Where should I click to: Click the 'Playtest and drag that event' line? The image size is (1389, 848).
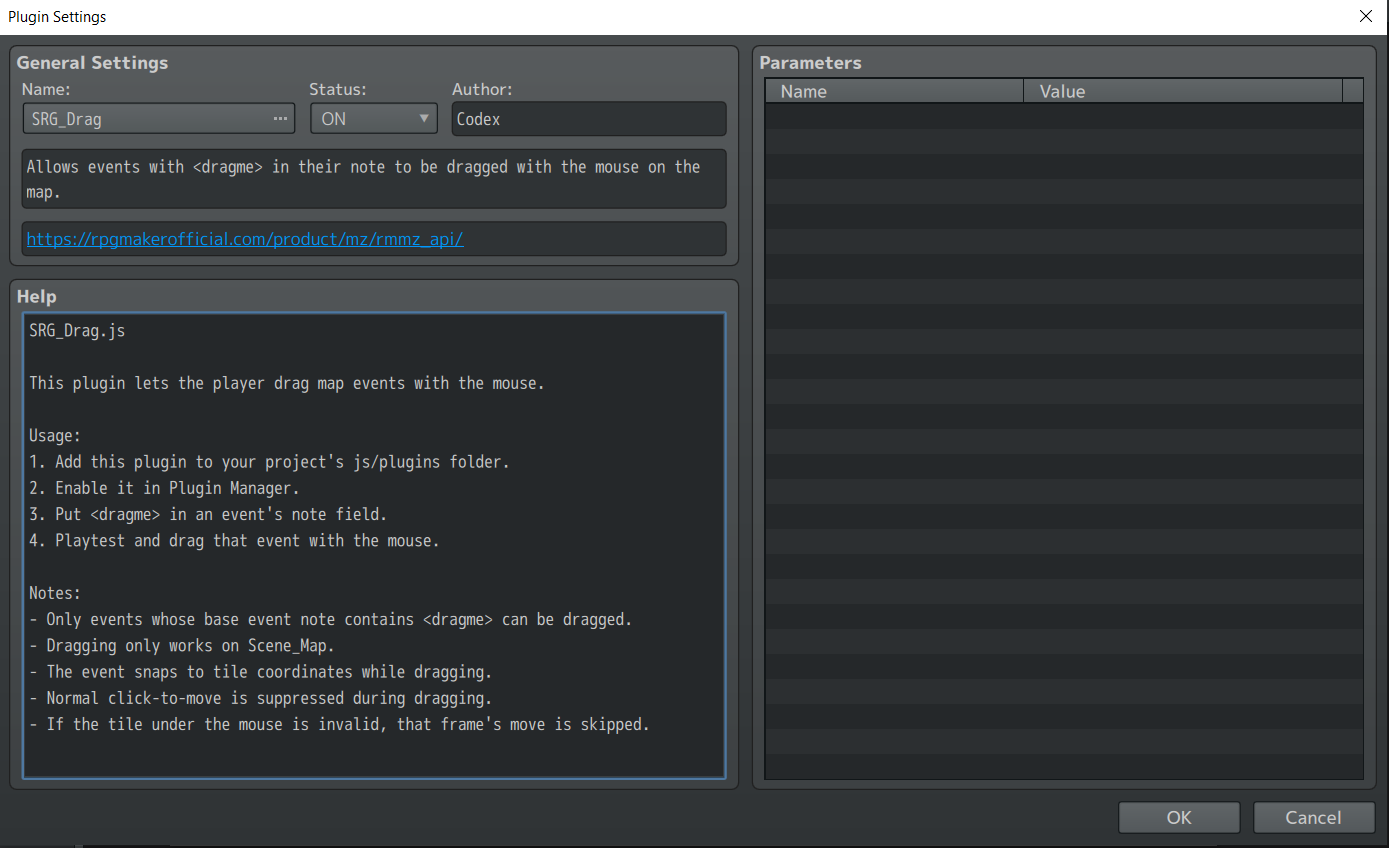click(234, 541)
